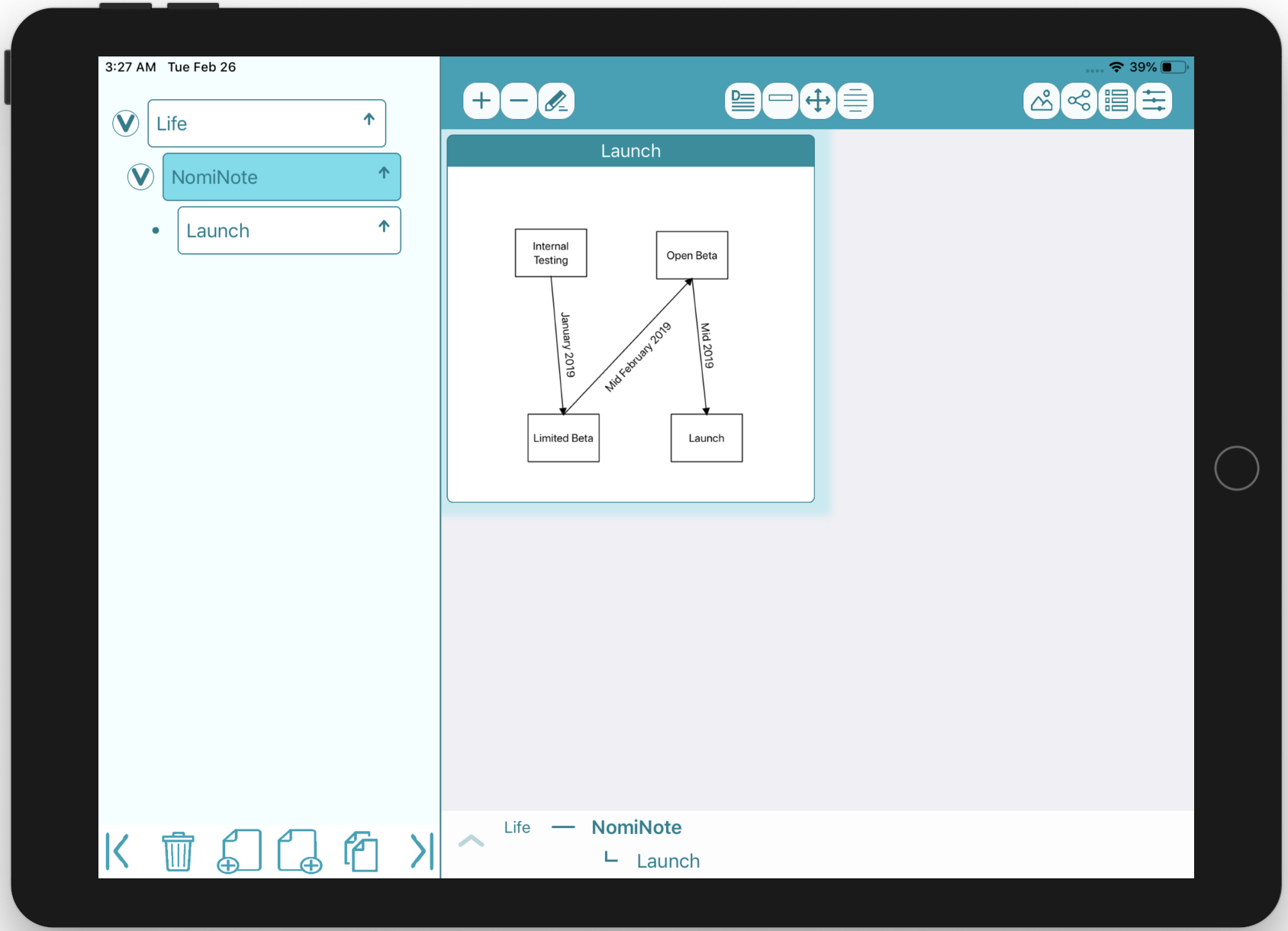
Task: Tap the bullet beside Launch row
Action: click(x=156, y=230)
